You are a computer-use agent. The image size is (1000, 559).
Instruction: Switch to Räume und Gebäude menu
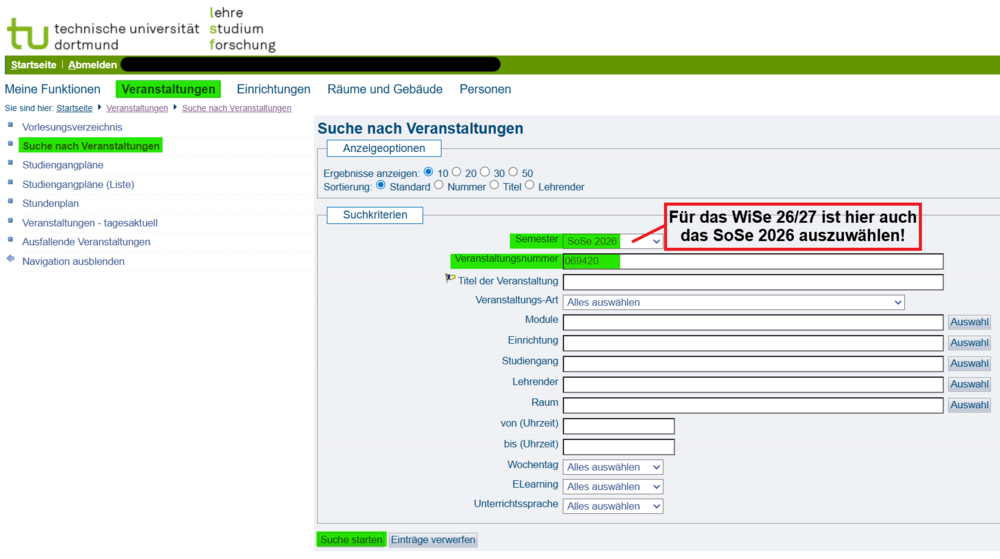coord(385,89)
